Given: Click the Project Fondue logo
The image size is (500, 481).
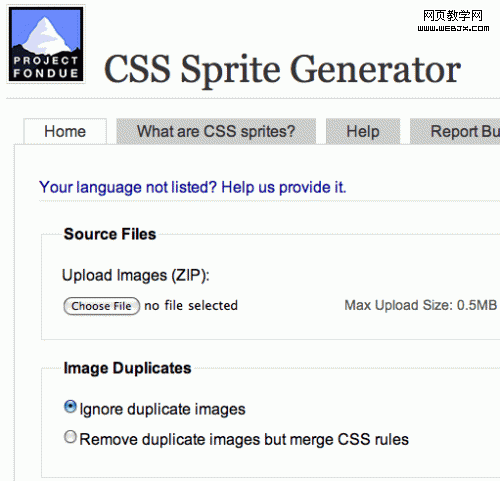Looking at the screenshot, I should click(x=46, y=44).
